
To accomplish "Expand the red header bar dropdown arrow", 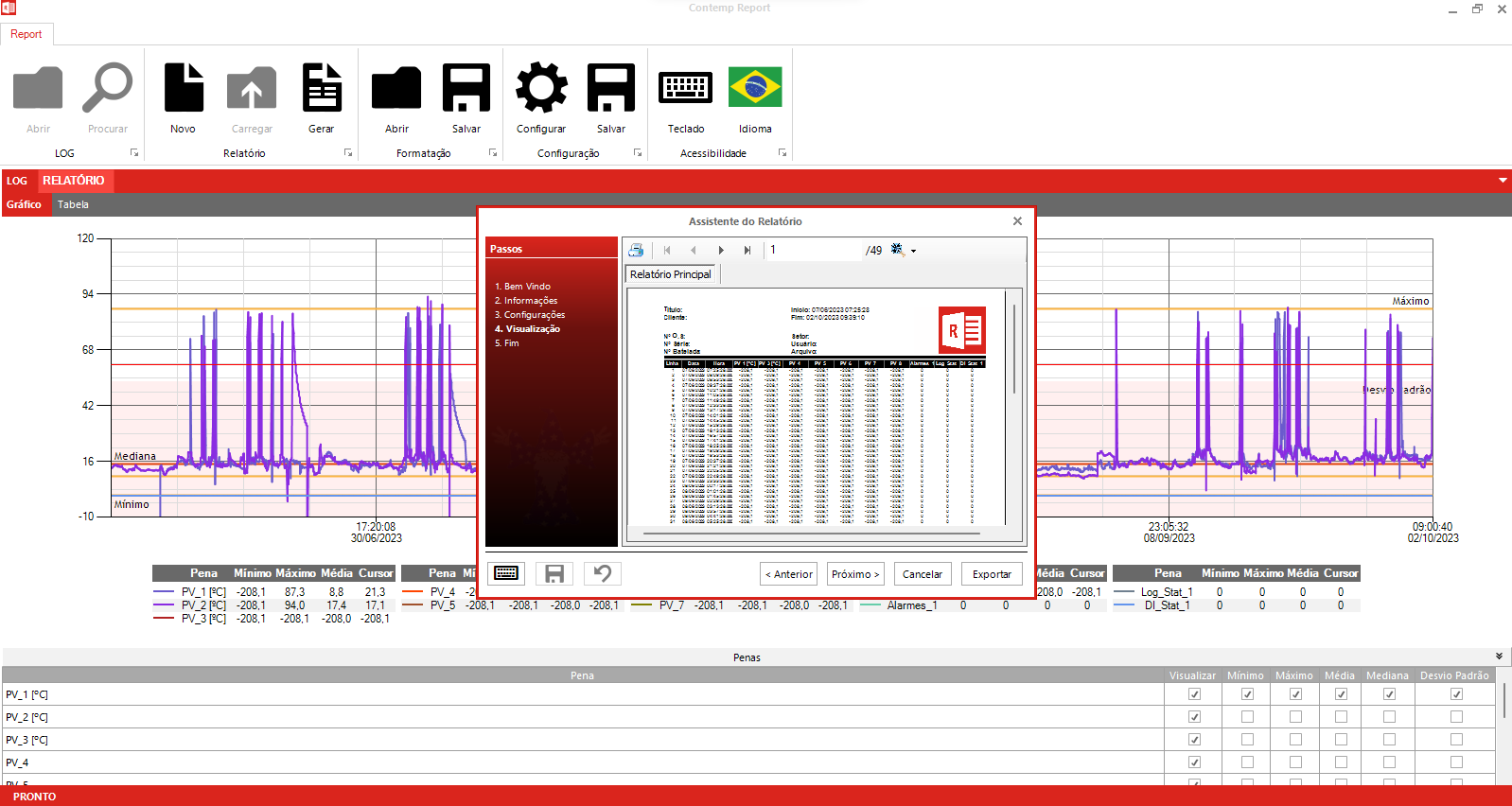I will (x=1503, y=180).
